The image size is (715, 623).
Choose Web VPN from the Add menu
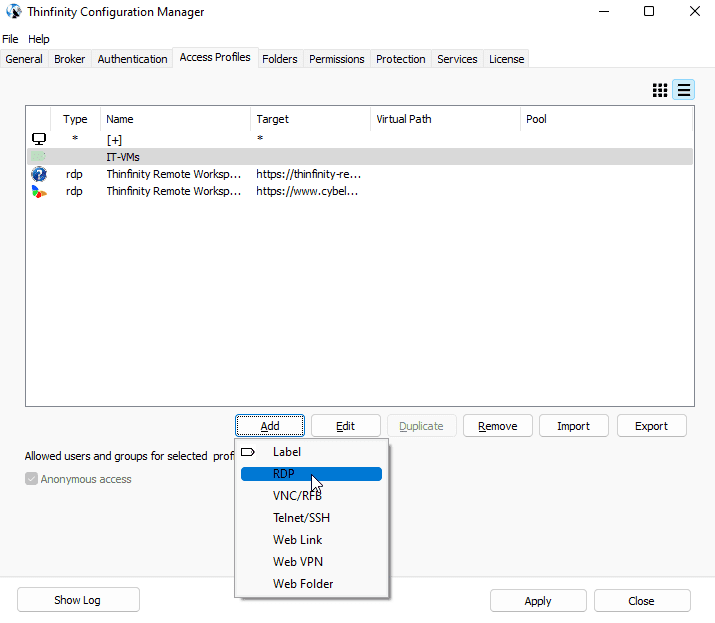pyautogui.click(x=311, y=561)
